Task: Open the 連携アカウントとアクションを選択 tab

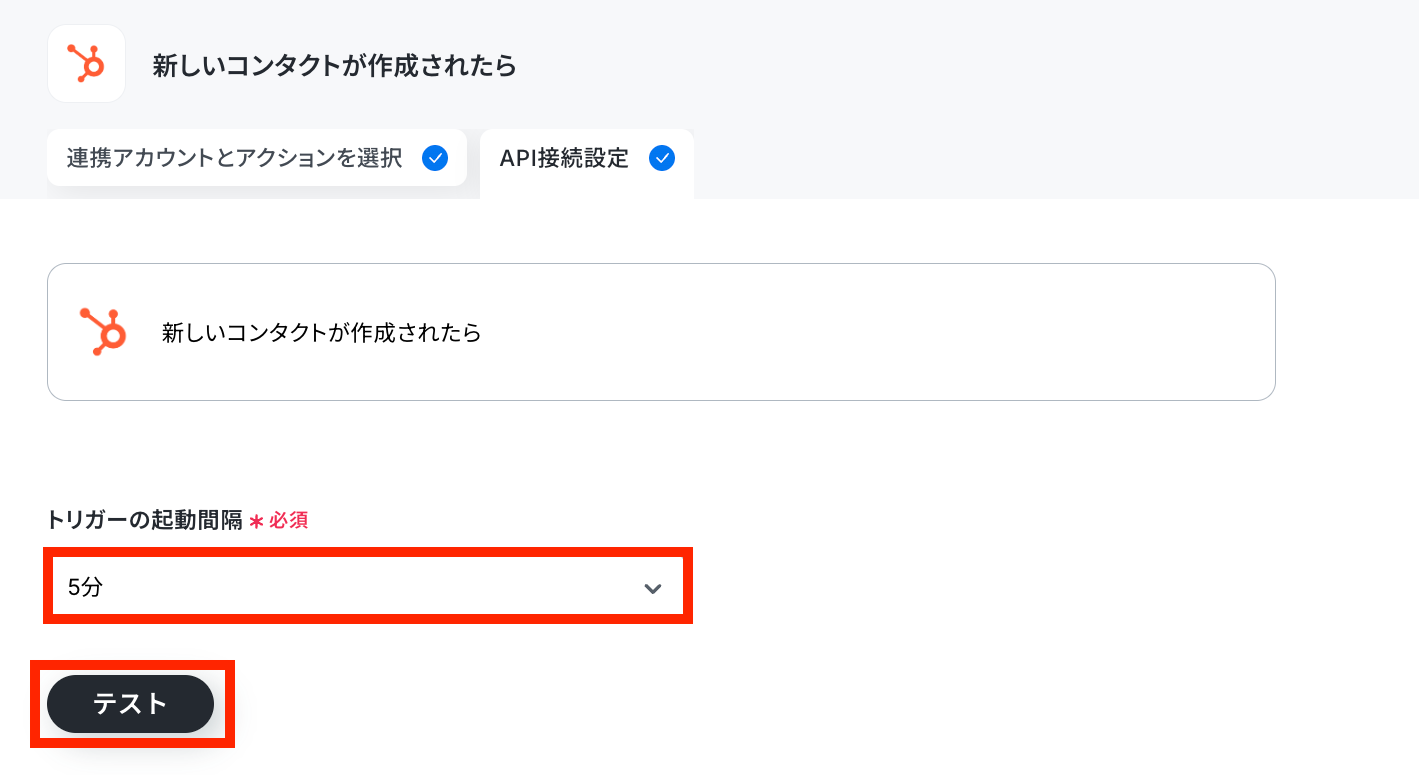Action: tap(257, 158)
